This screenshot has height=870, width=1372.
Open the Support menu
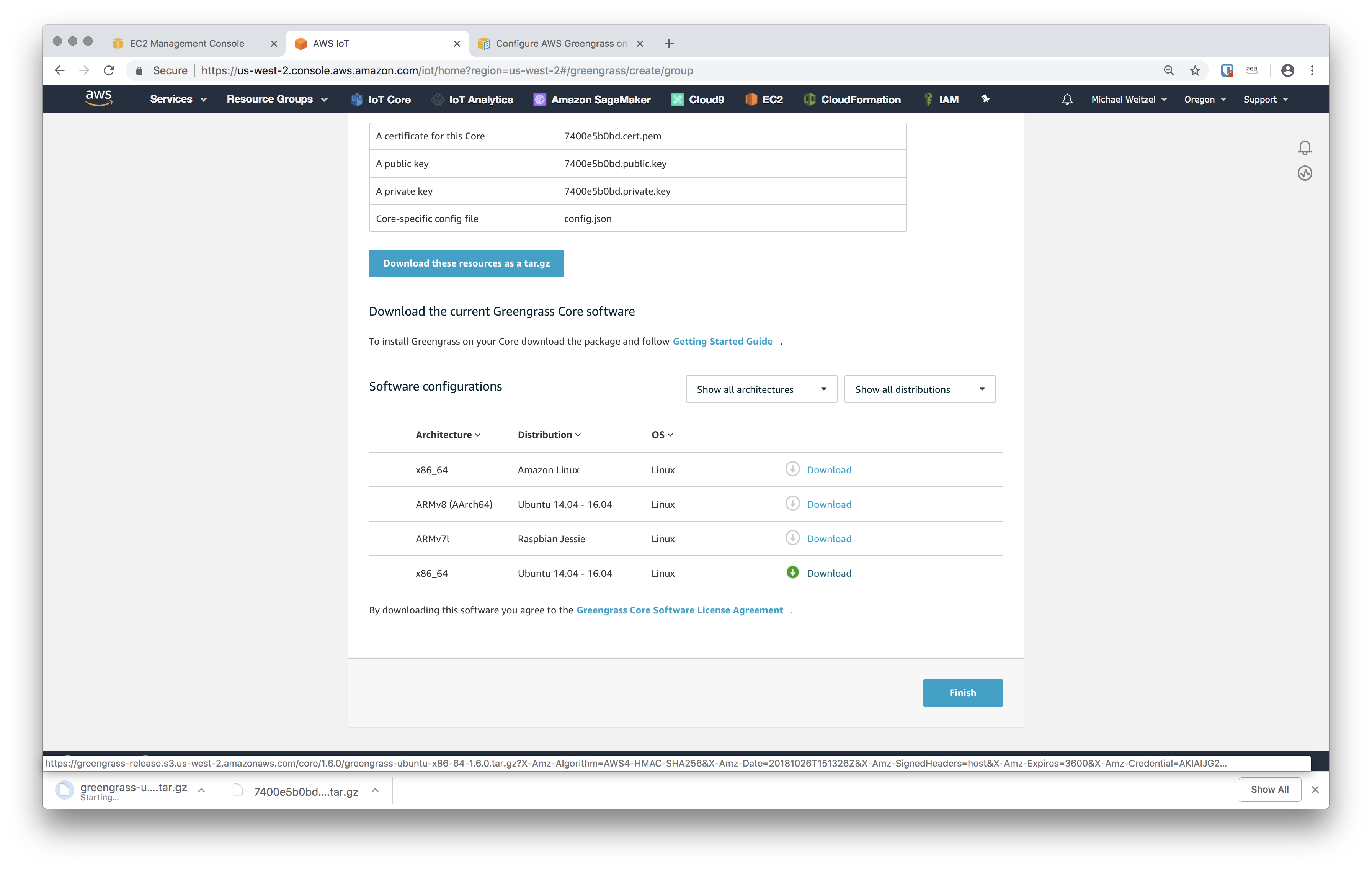point(1265,99)
